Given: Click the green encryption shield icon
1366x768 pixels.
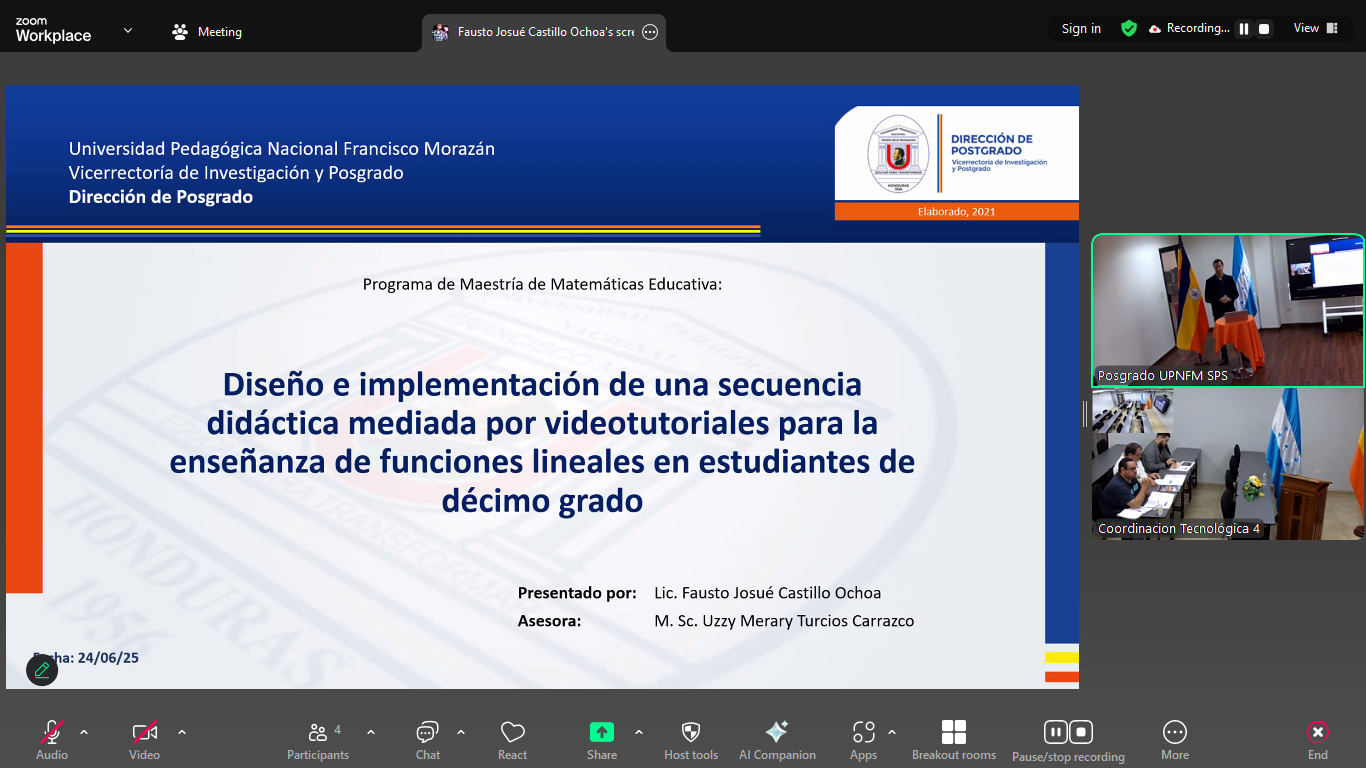Looking at the screenshot, I should (1129, 29).
